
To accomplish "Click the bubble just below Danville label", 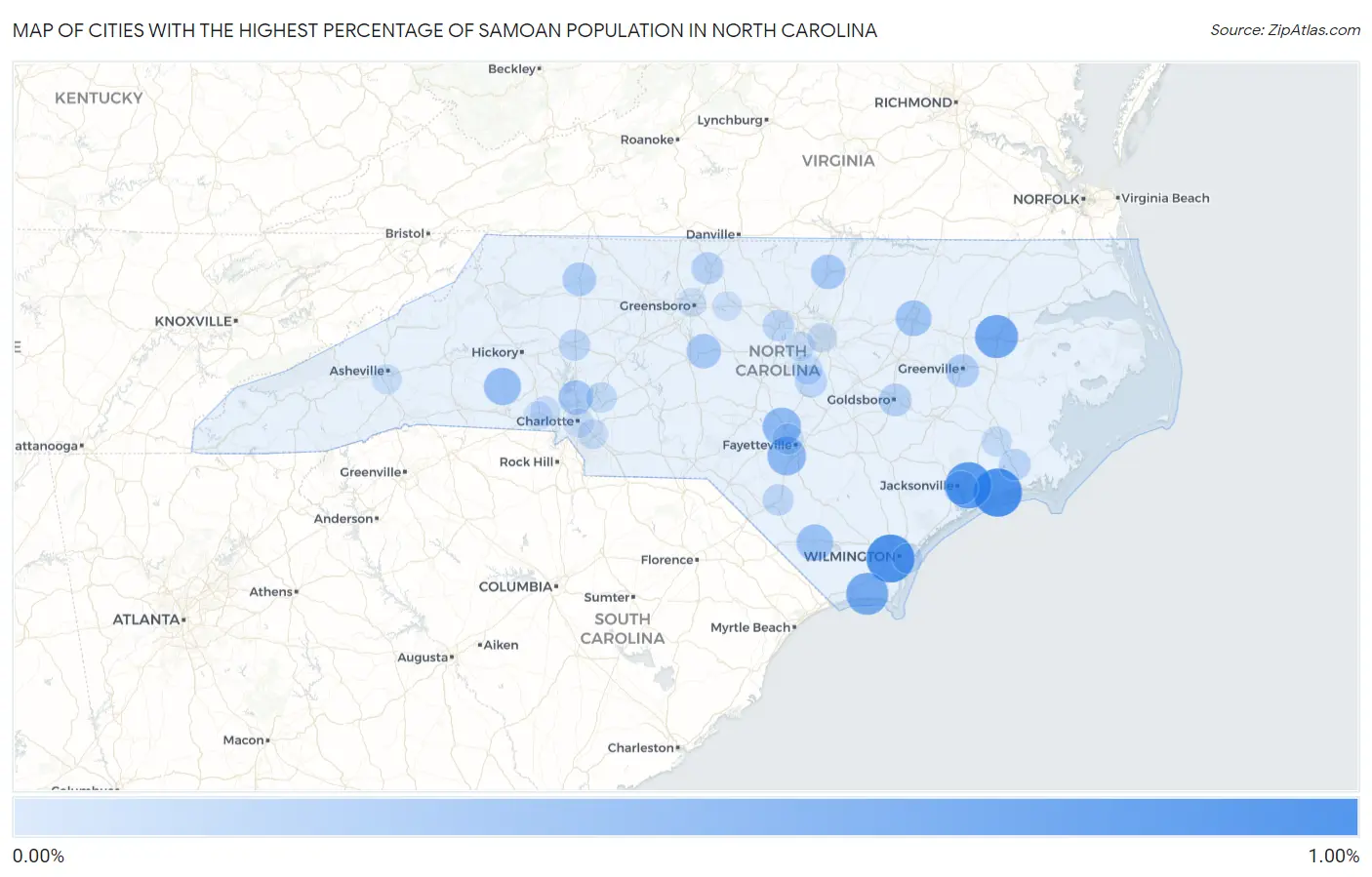I will (707, 267).
